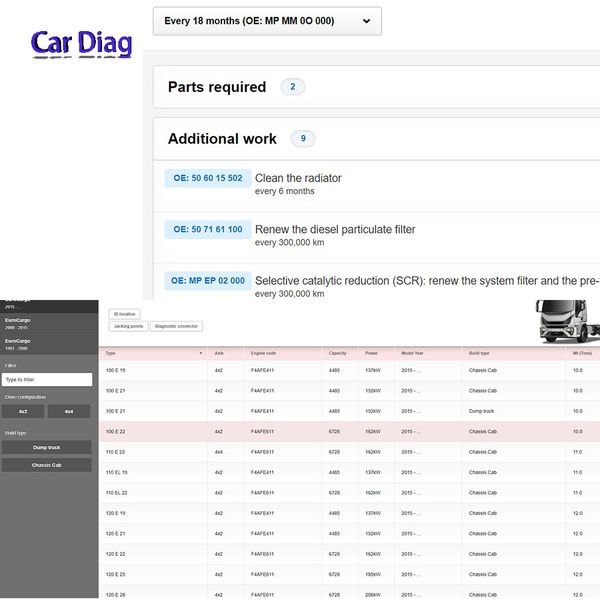Select OE code MP EP 02 000
Image resolution: width=600 pixels, height=600 pixels.
point(208,281)
